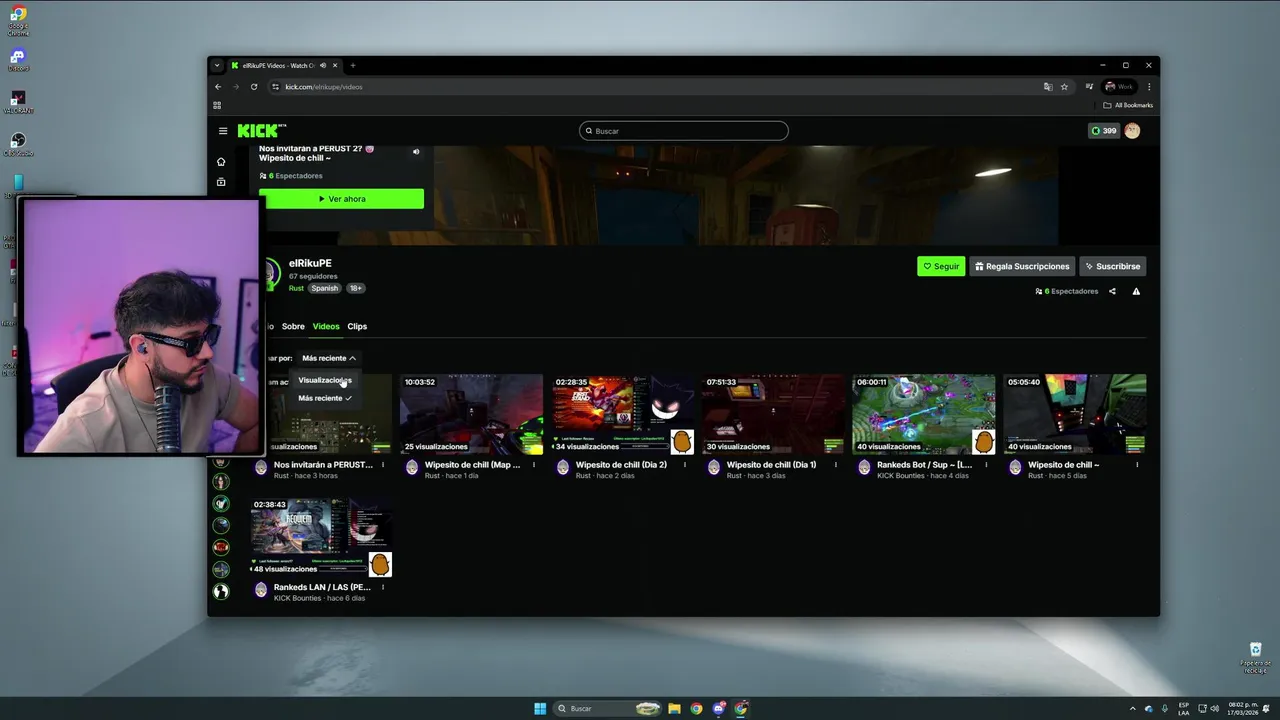Open options for Rankeds Bot / Sup video
Viewport: 1280px width, 720px height.
(987, 465)
